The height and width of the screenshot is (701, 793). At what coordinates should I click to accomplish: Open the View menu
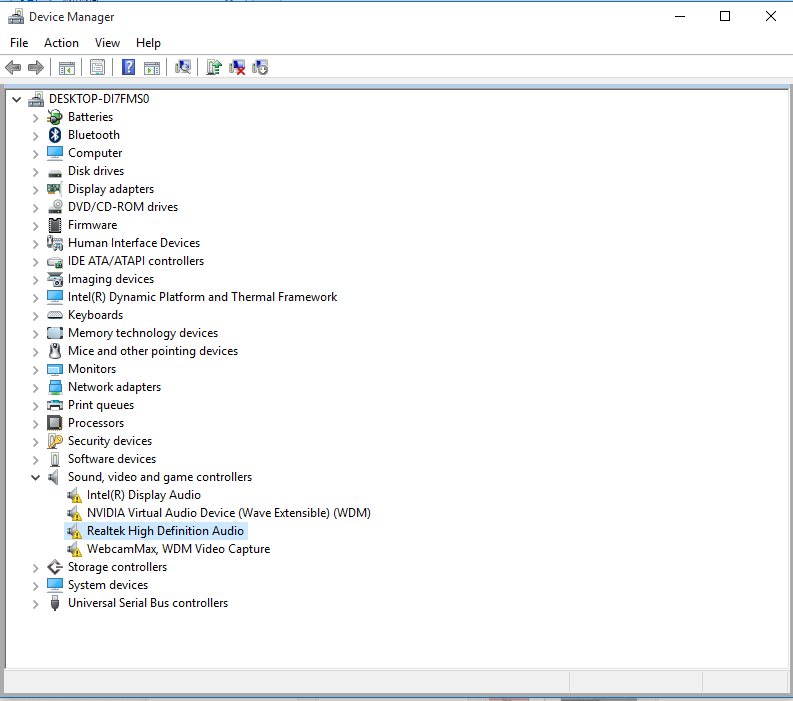pos(107,43)
